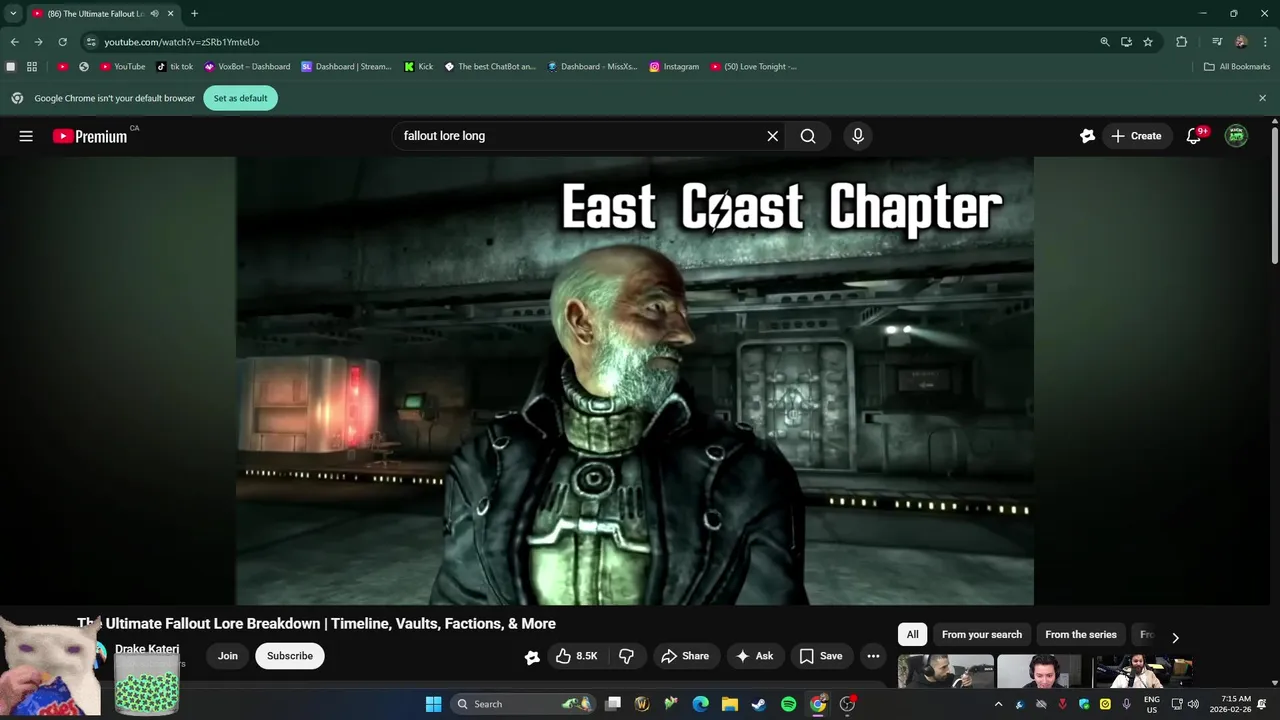Adjust volume via taskbar speaker icon
Screen dimensions: 1280x720
pos(1193,704)
